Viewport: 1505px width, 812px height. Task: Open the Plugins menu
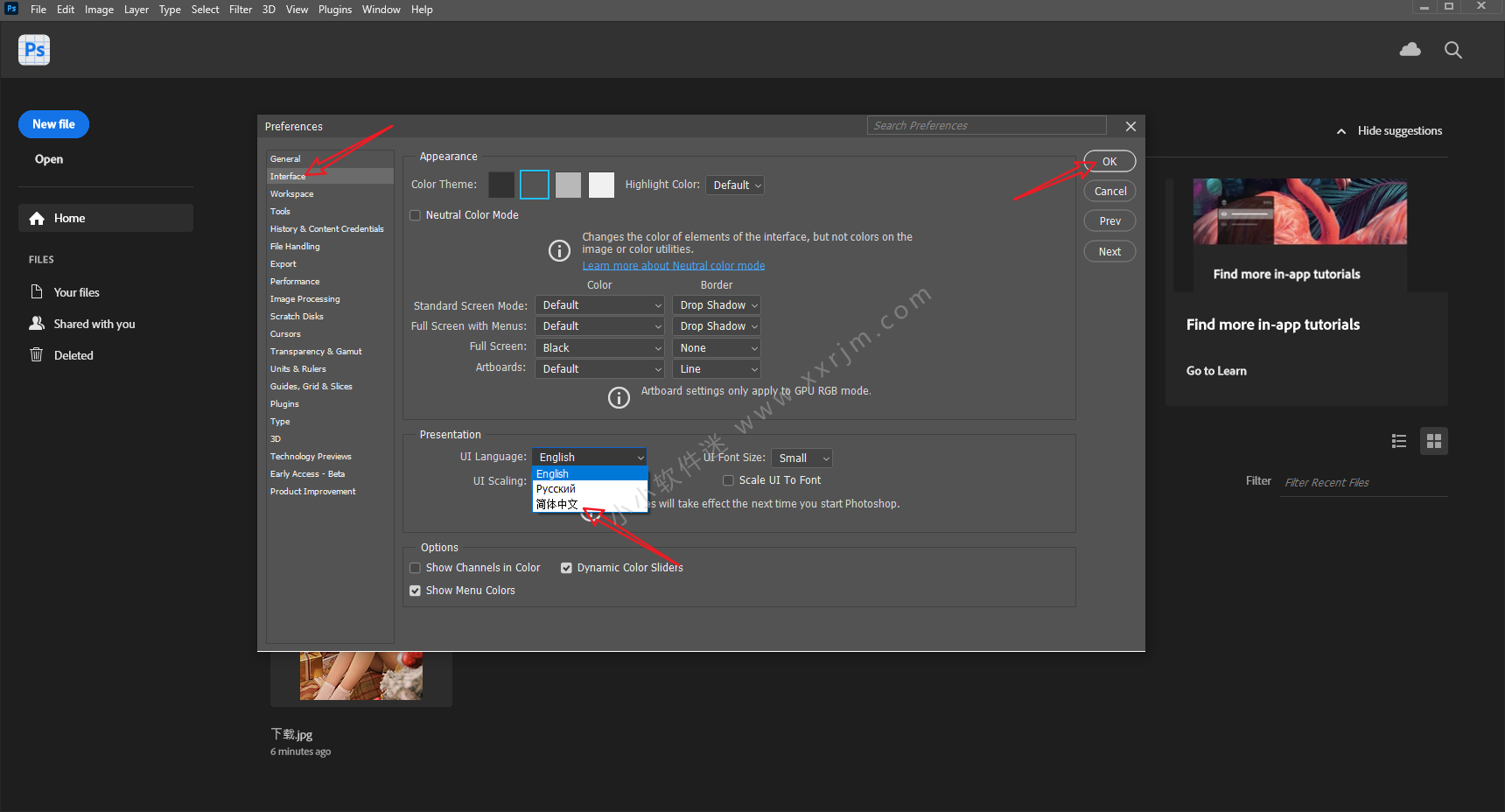coord(335,10)
